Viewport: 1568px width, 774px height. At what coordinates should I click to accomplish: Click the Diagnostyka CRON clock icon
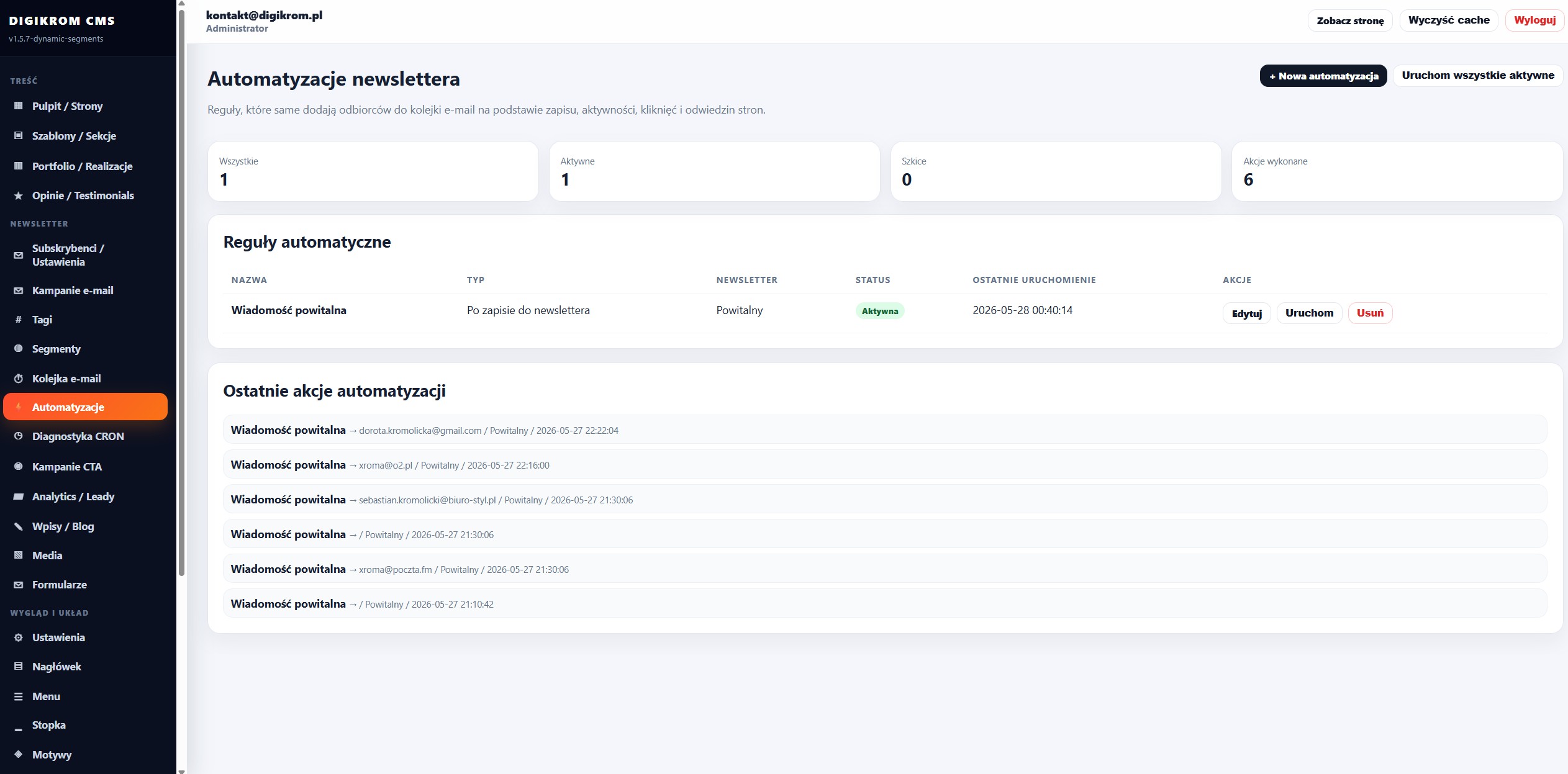click(19, 436)
